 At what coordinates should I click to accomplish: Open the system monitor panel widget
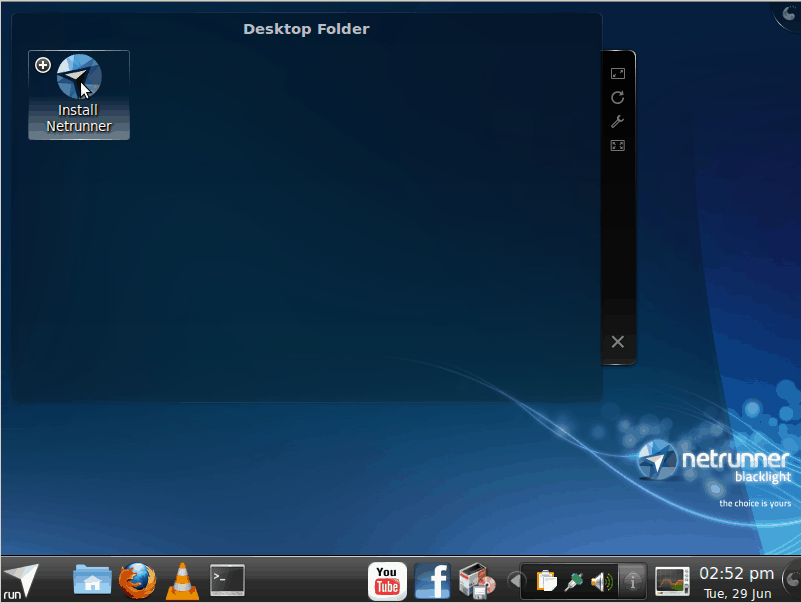(672, 581)
